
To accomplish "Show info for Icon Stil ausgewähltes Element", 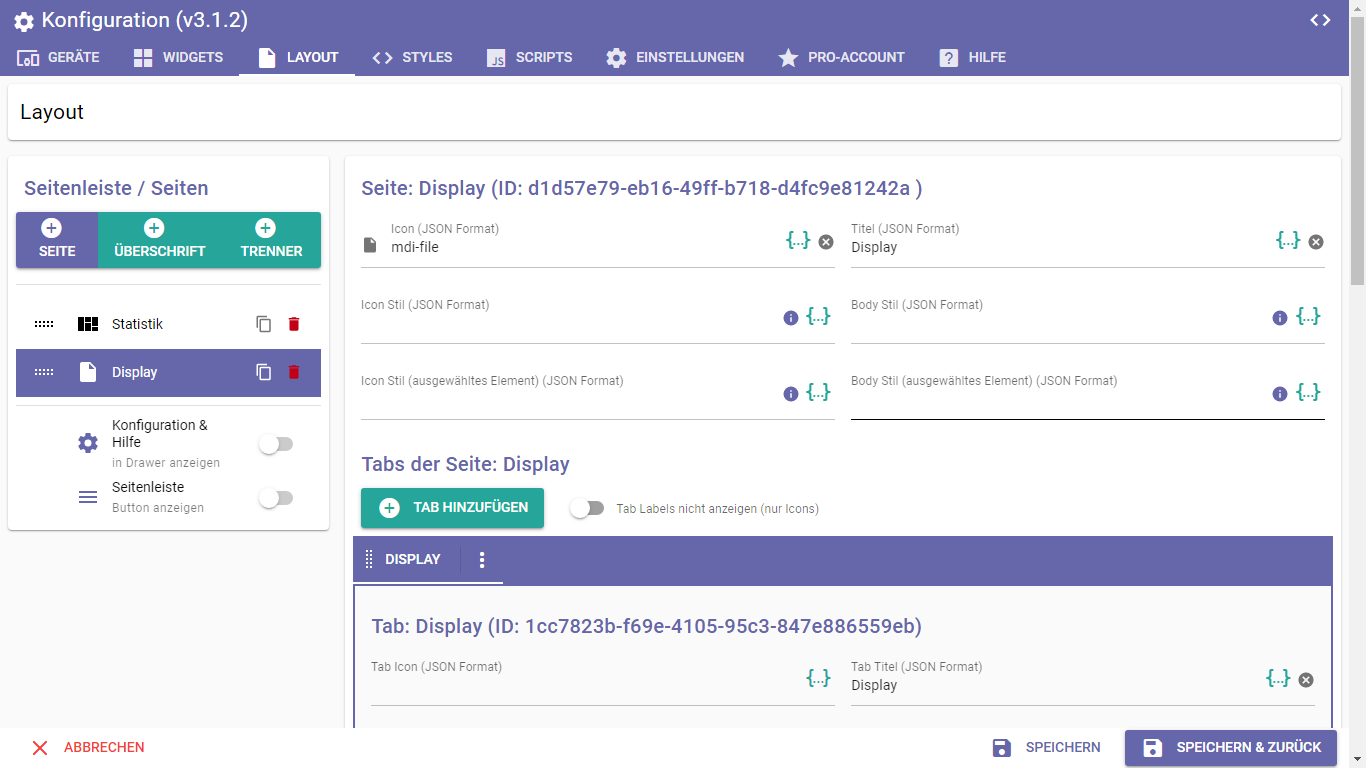I will pyautogui.click(x=791, y=394).
